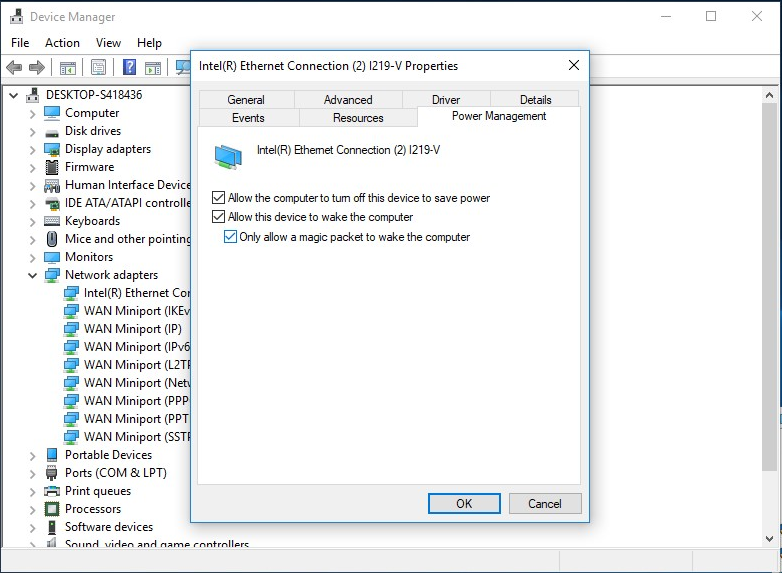782x573 pixels.
Task: Expand the Computer category
Action: [32, 114]
